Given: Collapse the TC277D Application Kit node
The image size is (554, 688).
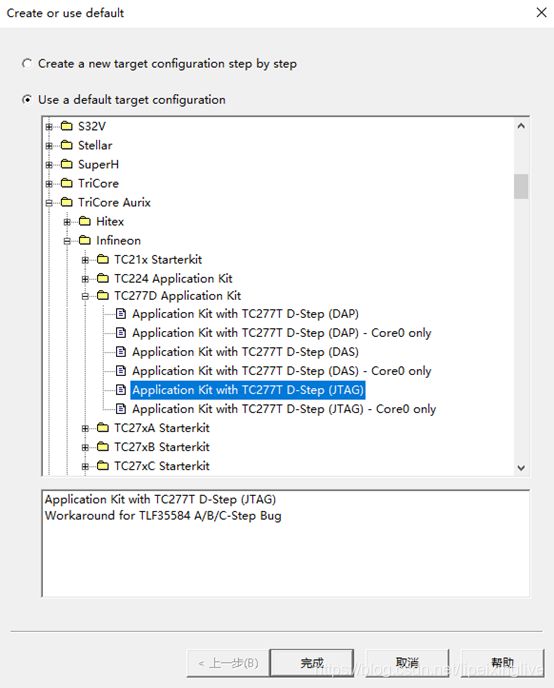Looking at the screenshot, I should 85,296.
